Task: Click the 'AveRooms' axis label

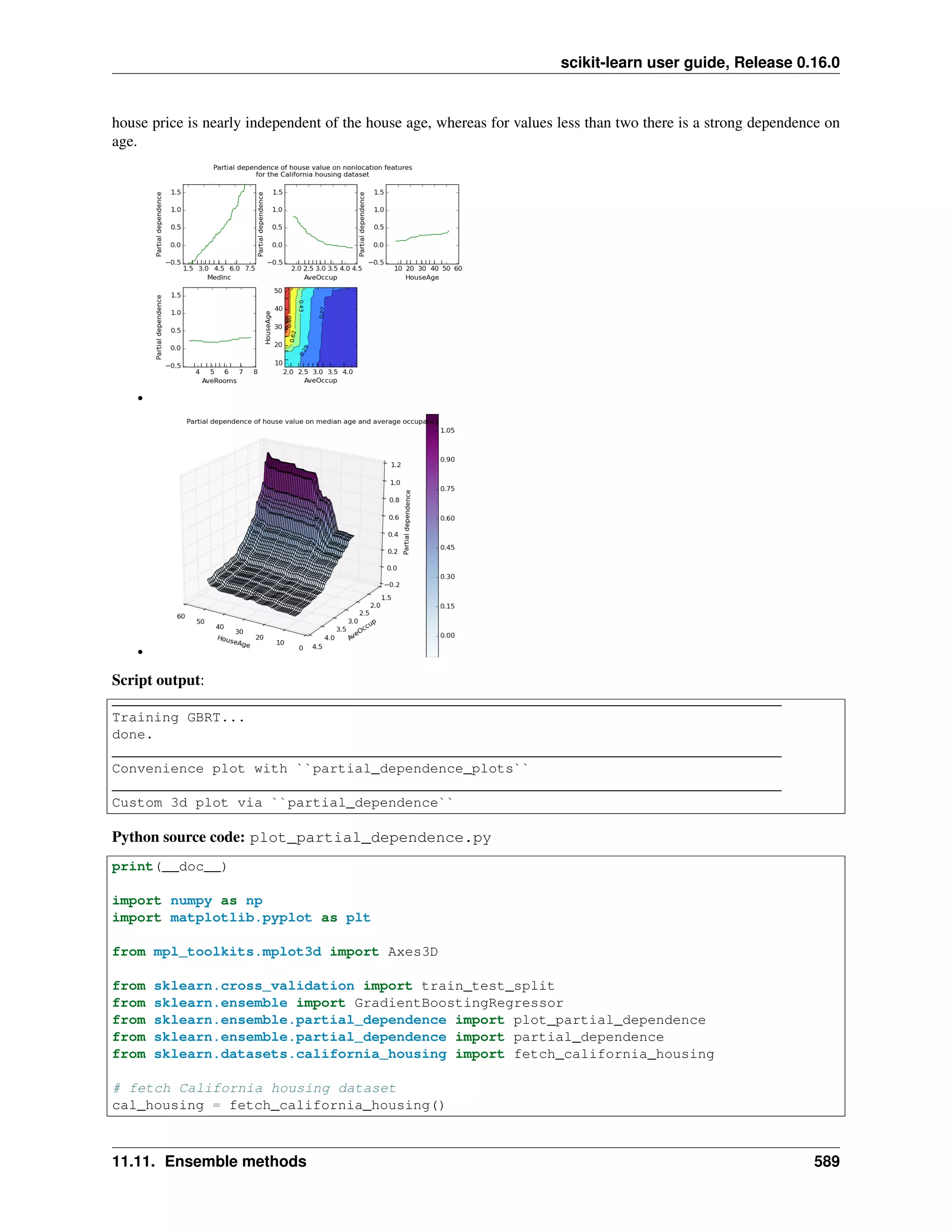Action: (x=219, y=381)
